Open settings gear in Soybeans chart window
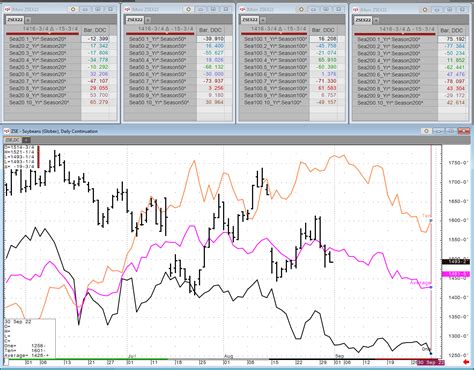The width and height of the screenshot is (474, 370). pos(427,131)
